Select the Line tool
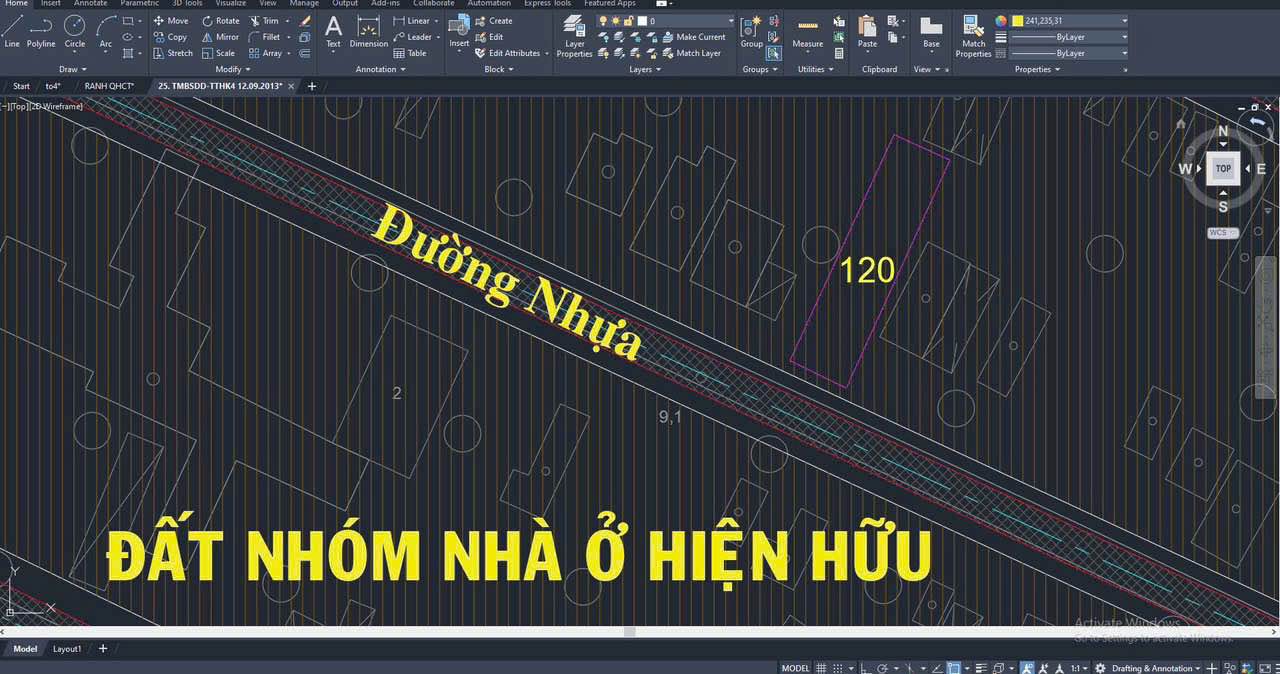Screen dimensions: 1280x674 coord(12,33)
